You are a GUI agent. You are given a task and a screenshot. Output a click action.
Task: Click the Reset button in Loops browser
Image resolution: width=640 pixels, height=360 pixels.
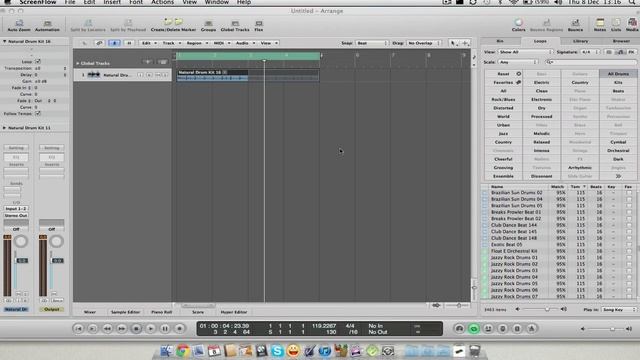point(503,74)
